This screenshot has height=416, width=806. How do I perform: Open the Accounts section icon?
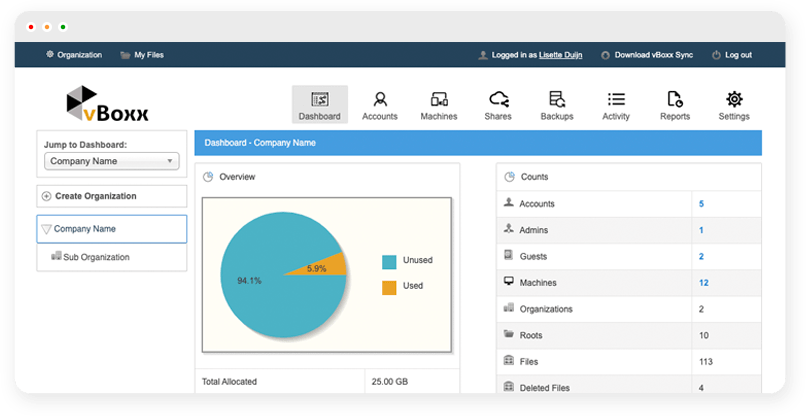(379, 100)
